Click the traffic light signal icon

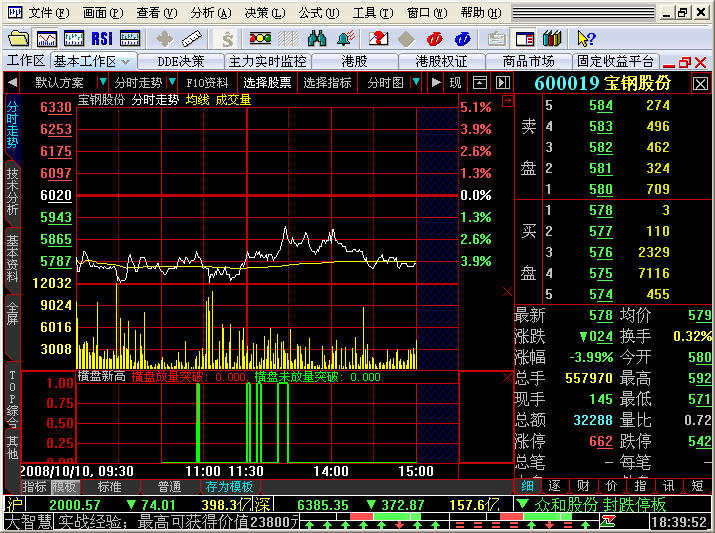tap(260, 39)
